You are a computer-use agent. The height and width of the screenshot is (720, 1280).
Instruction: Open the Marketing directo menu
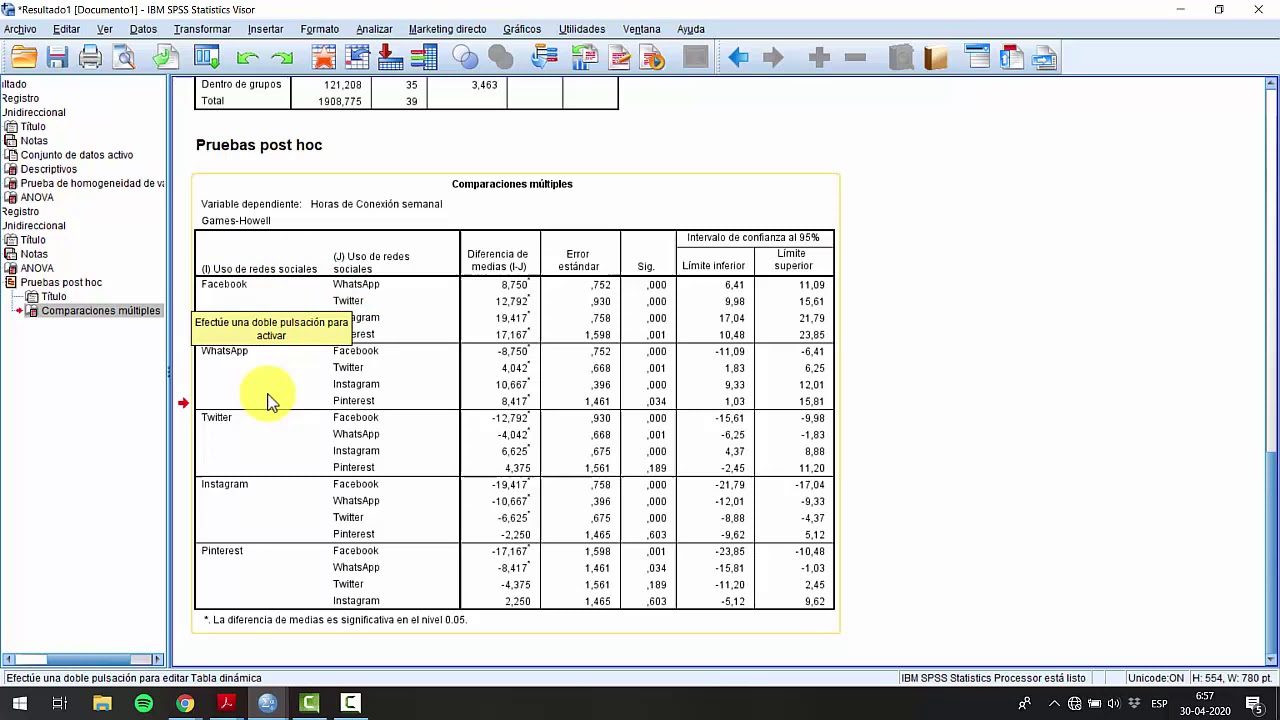pyautogui.click(x=447, y=29)
